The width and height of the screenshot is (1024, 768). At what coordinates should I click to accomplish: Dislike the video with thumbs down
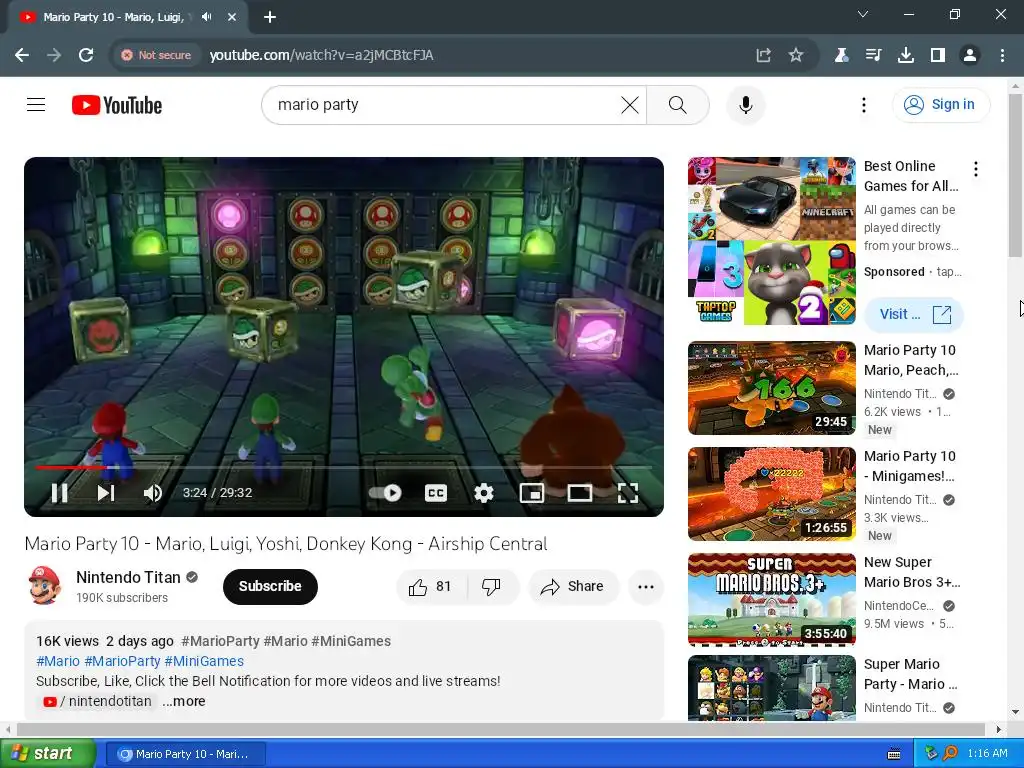pos(492,586)
